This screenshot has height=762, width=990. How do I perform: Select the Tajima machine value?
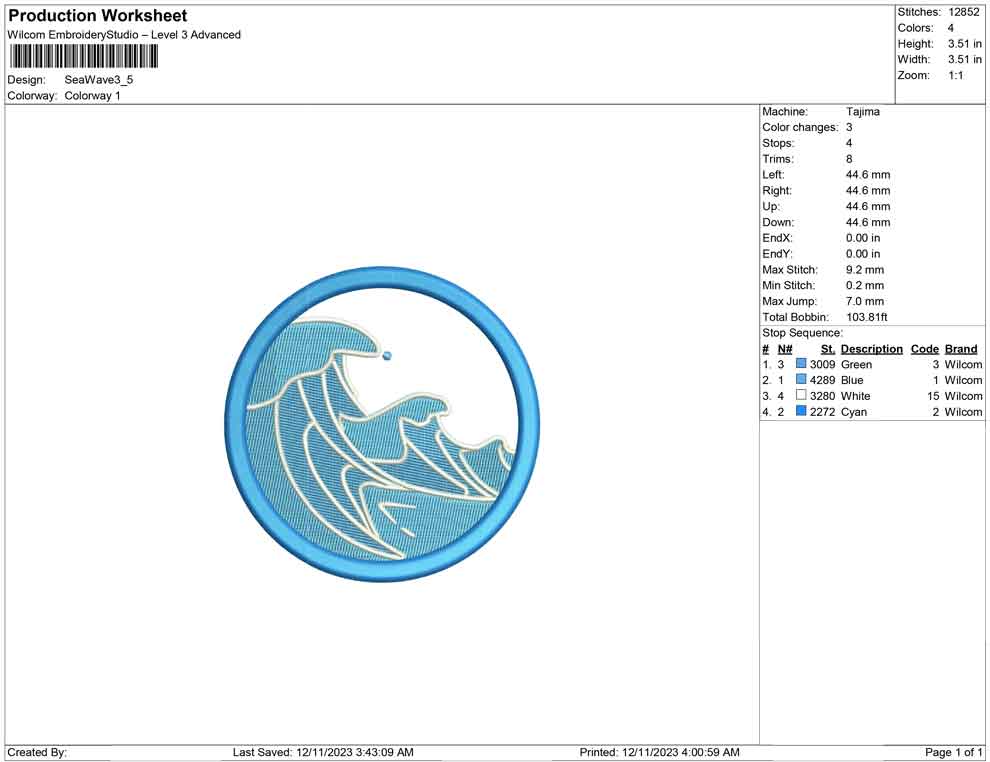[x=863, y=112]
